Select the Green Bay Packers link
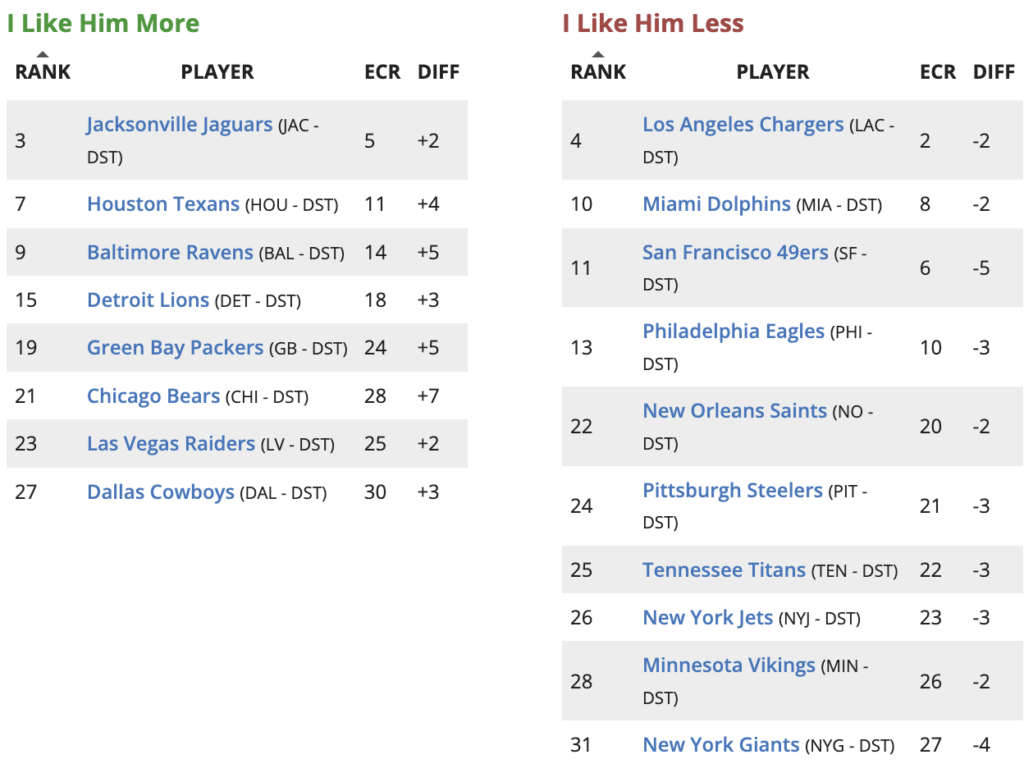Viewport: 1024px width, 773px height. click(175, 348)
